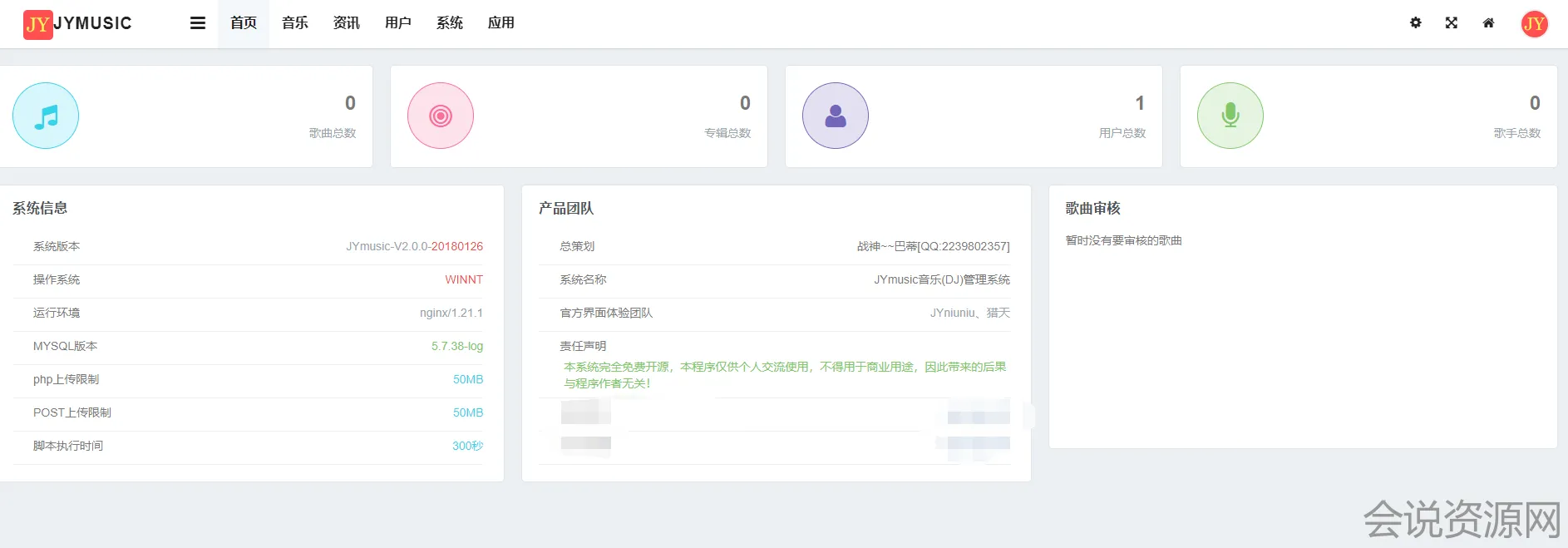This screenshot has width=1568, height=548.
Task: Open the JY user avatar menu
Action: pos(1534,23)
